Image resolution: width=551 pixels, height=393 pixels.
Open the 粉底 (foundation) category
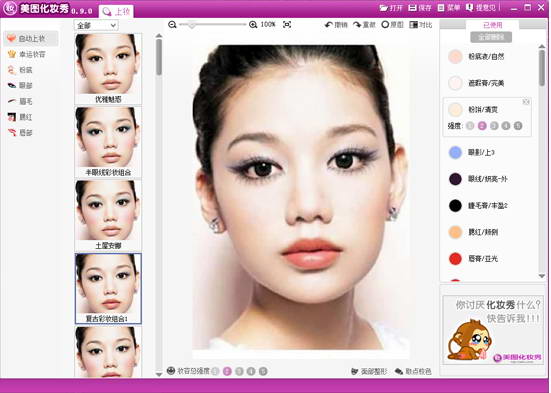(x=20, y=70)
